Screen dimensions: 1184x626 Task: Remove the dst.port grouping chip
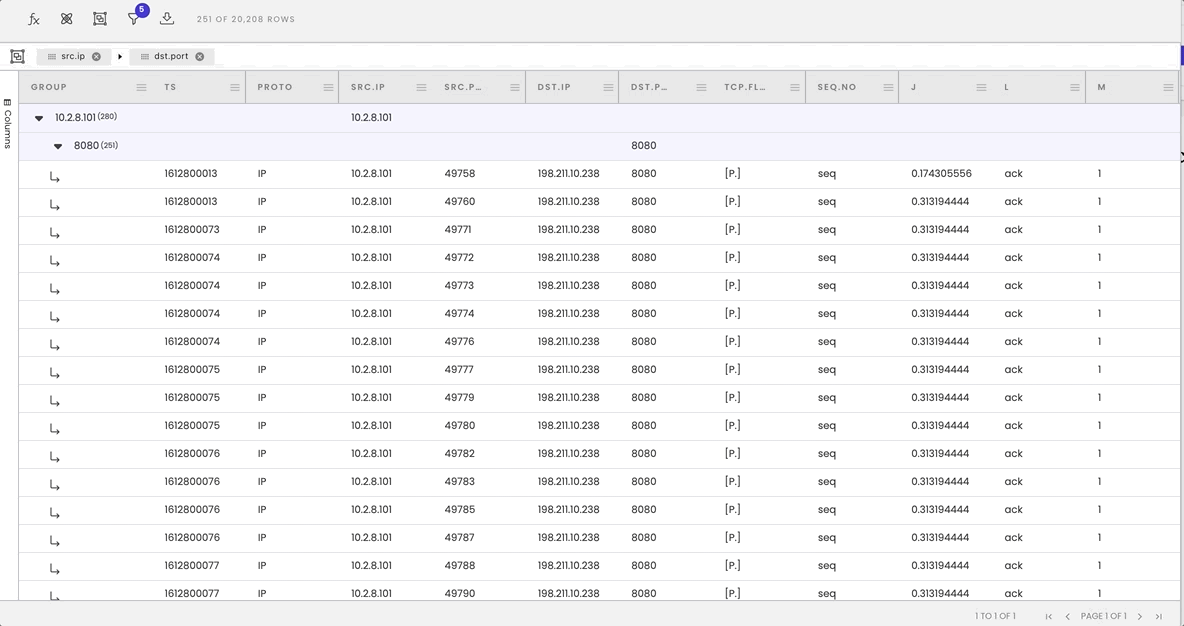(x=199, y=57)
